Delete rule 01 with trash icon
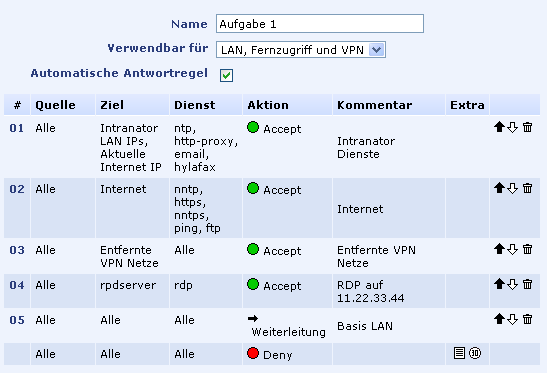 527,127
